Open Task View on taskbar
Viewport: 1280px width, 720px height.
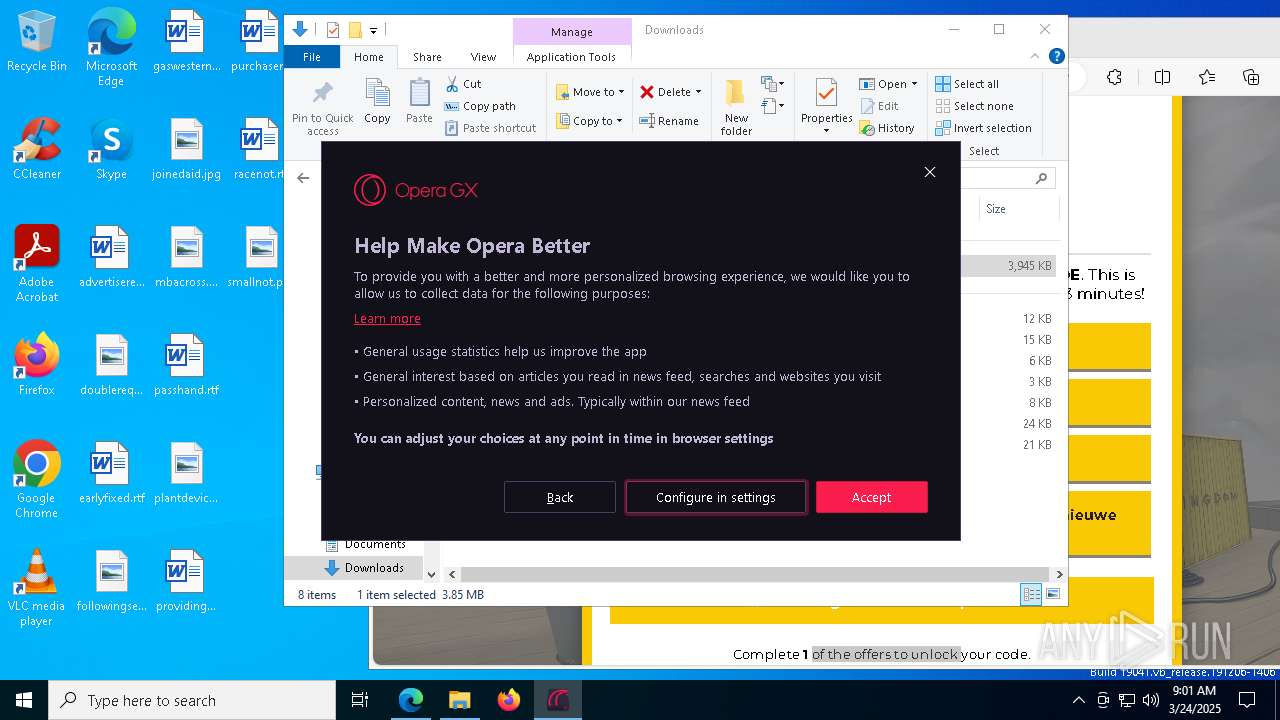[x=360, y=700]
